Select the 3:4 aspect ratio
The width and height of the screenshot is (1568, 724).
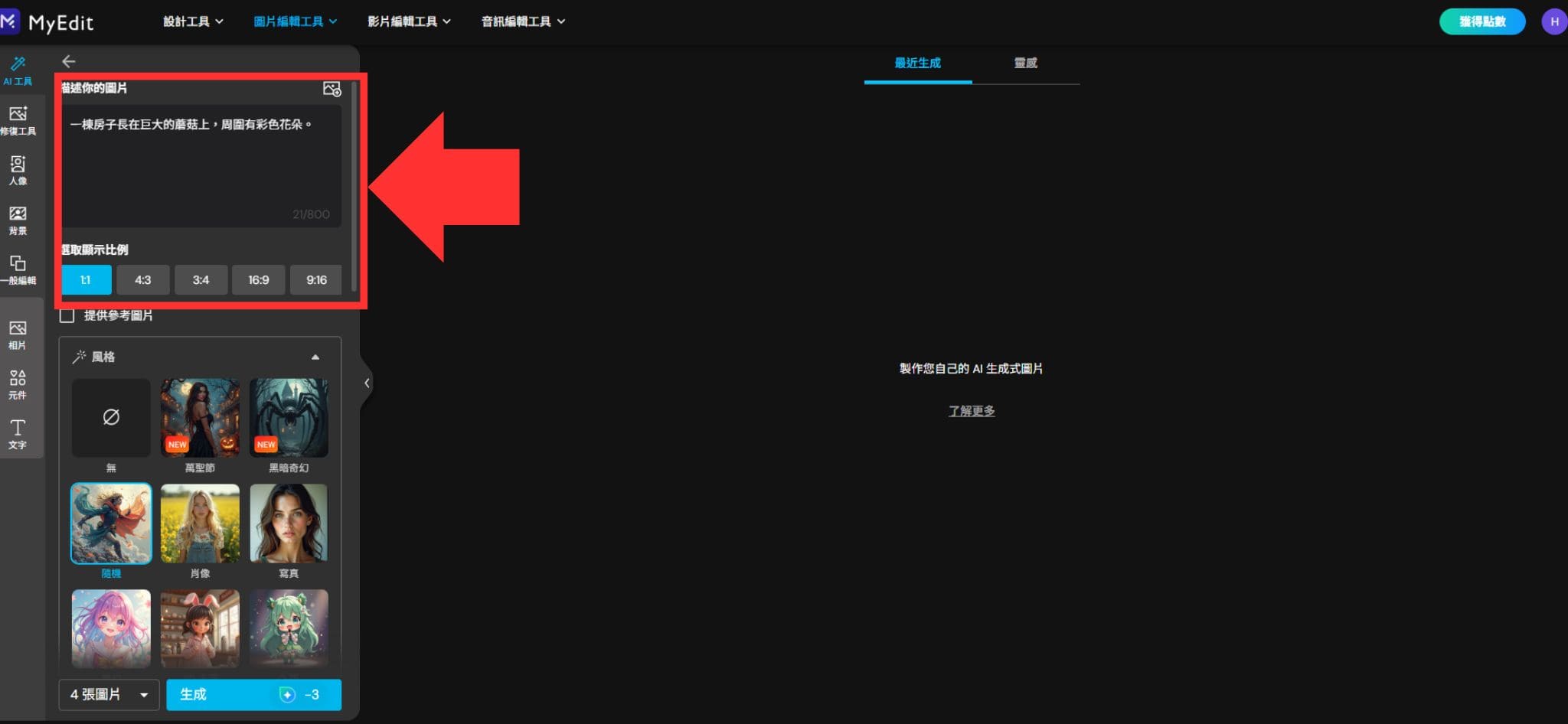201,280
